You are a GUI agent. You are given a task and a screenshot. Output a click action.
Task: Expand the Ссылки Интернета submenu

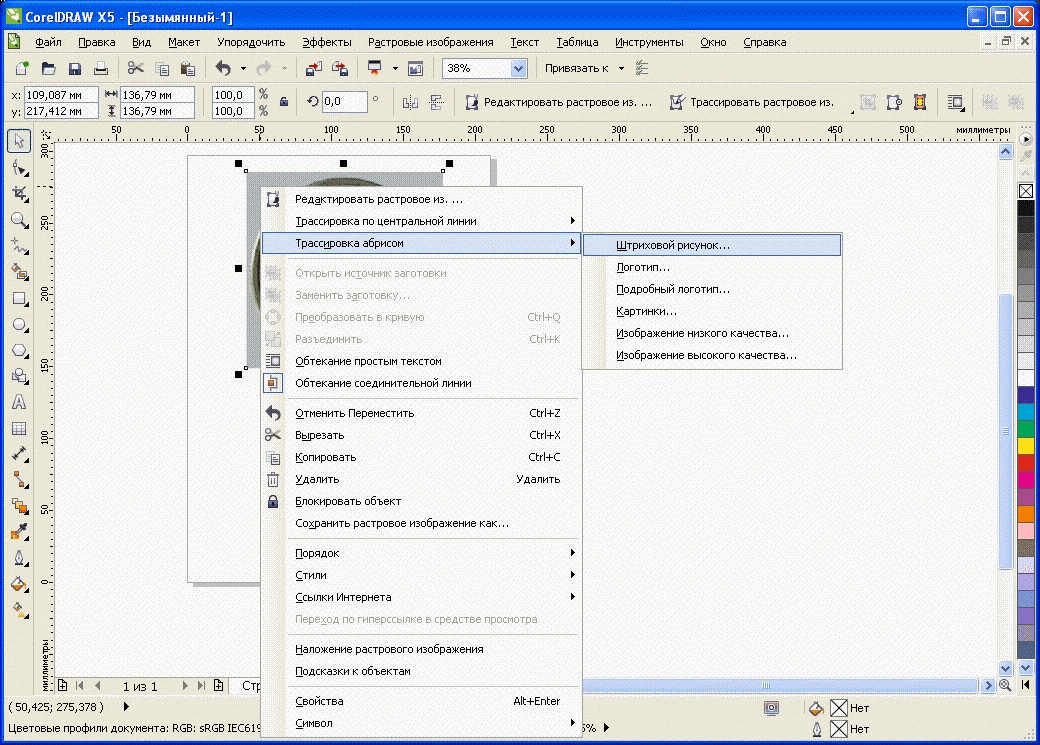pos(421,596)
